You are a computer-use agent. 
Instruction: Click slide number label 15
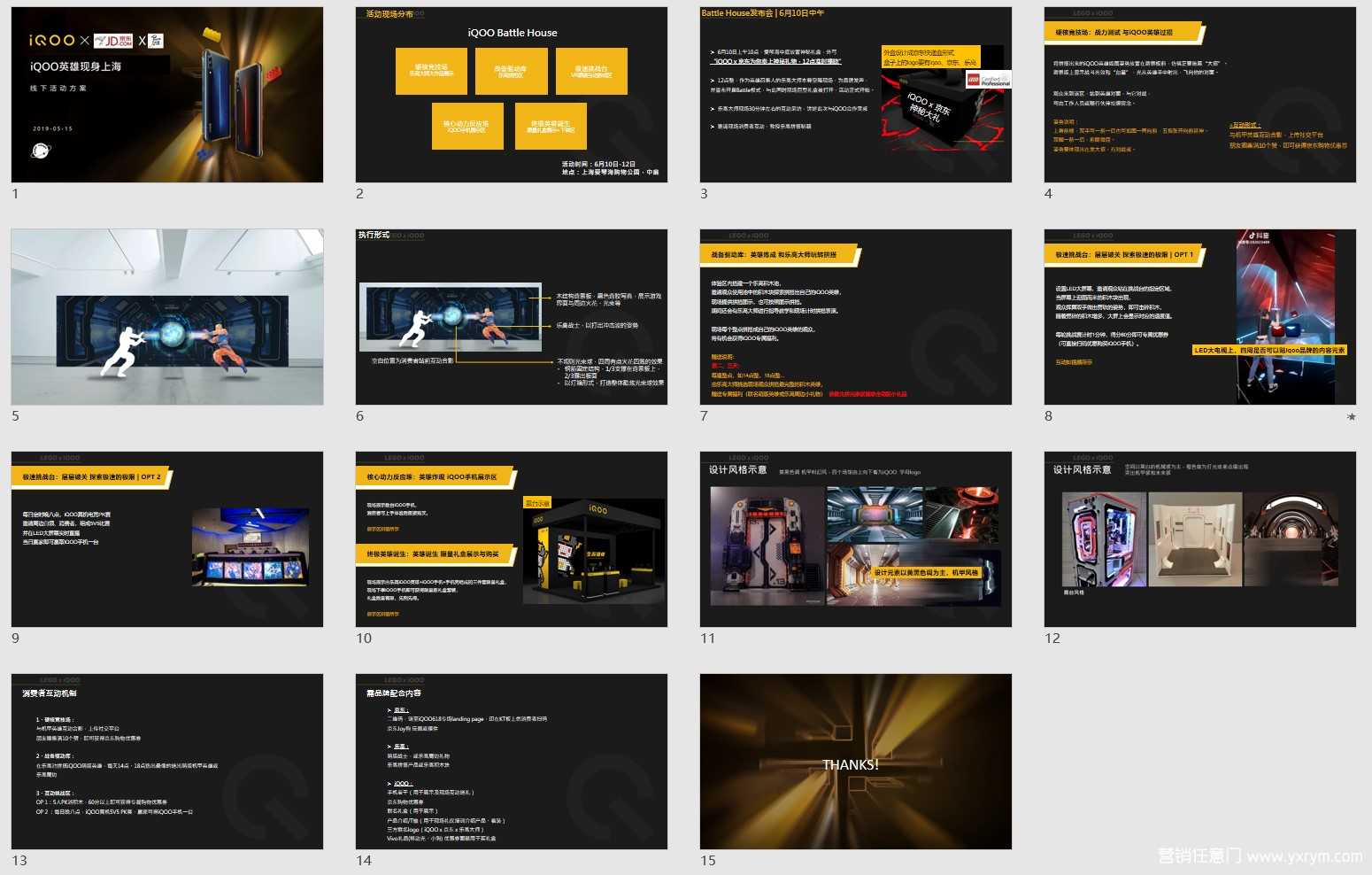point(708,861)
